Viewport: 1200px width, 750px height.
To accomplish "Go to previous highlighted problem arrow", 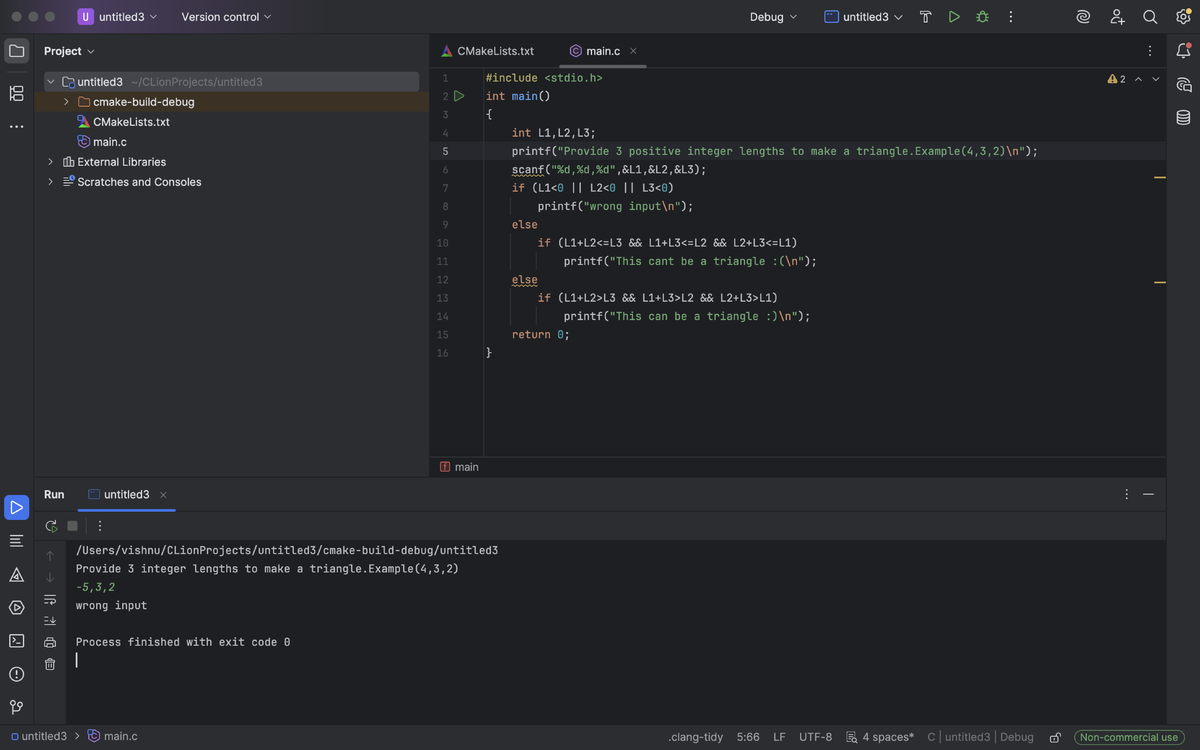I will coord(1138,79).
